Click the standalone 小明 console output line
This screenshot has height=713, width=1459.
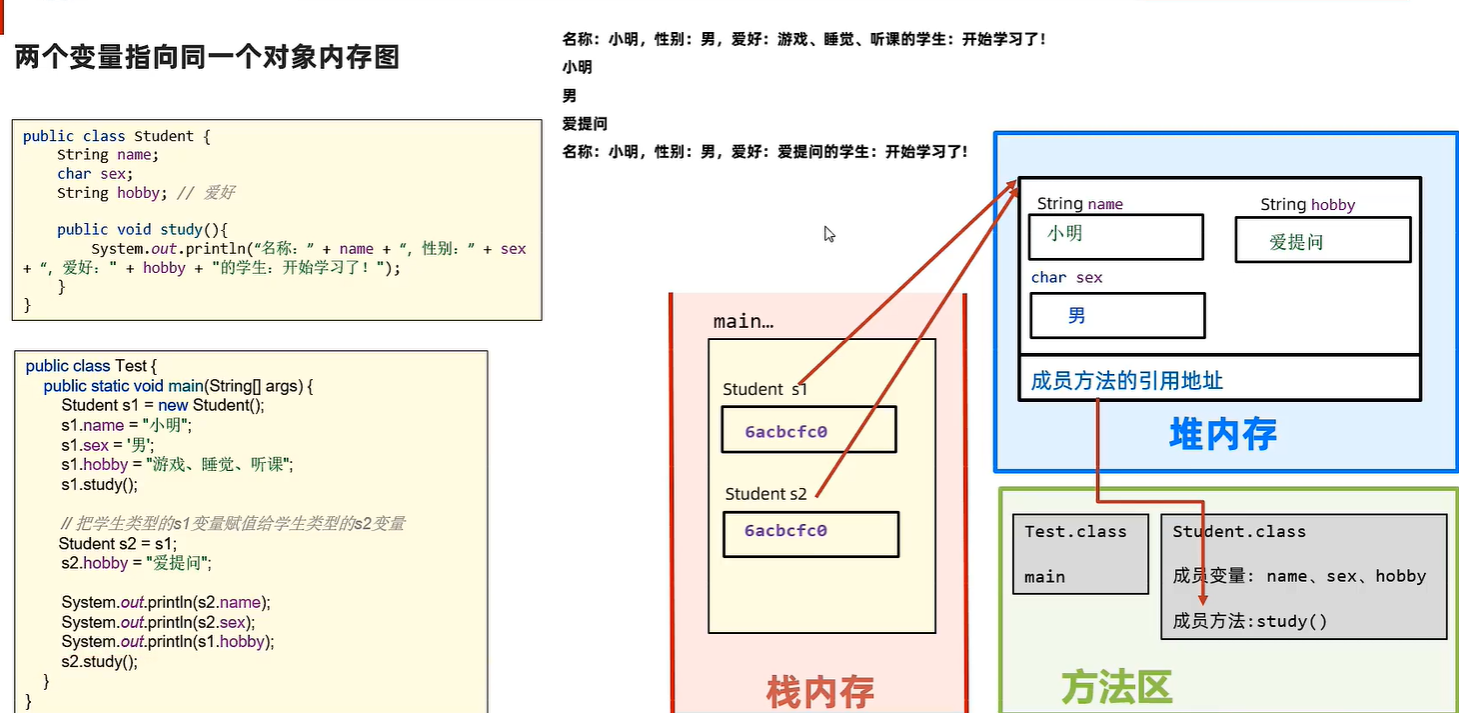577,67
